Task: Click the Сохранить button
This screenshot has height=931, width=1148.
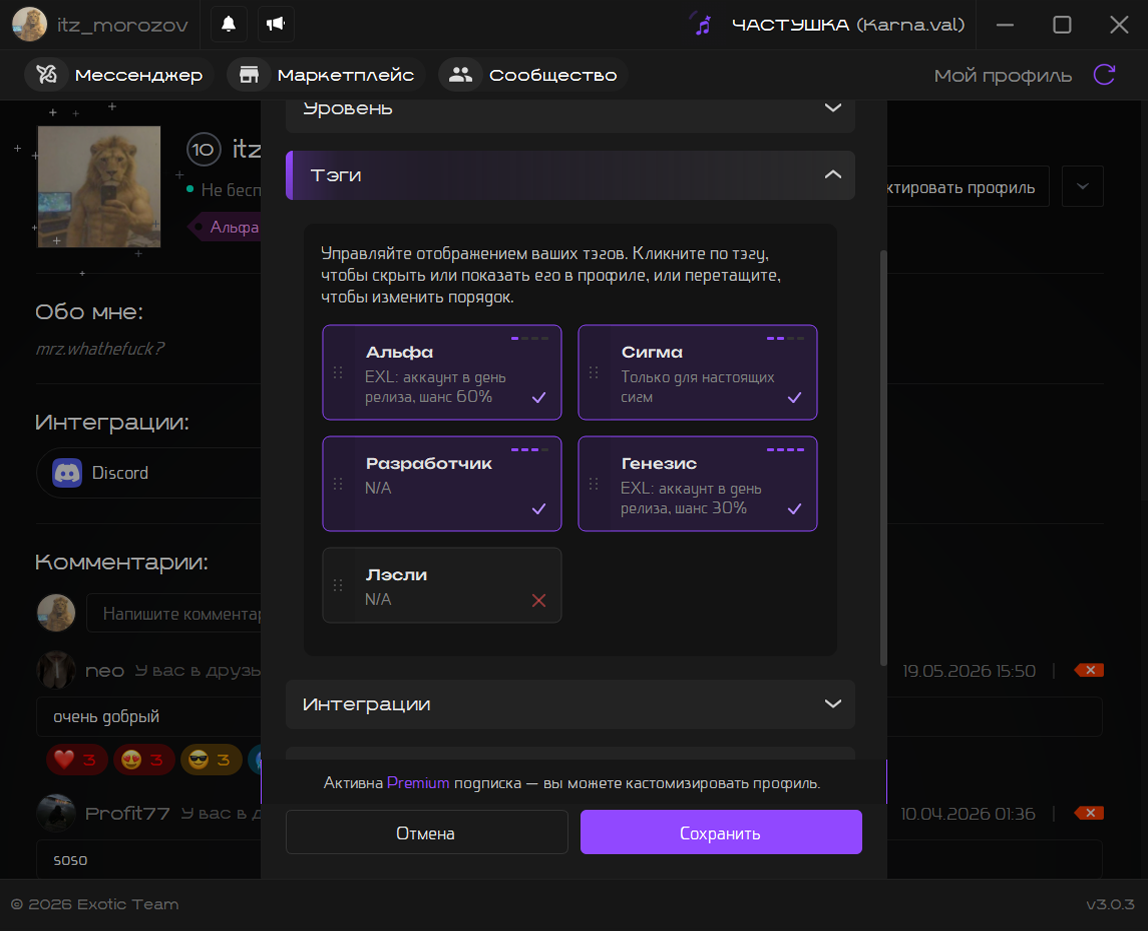Action: pos(721,832)
